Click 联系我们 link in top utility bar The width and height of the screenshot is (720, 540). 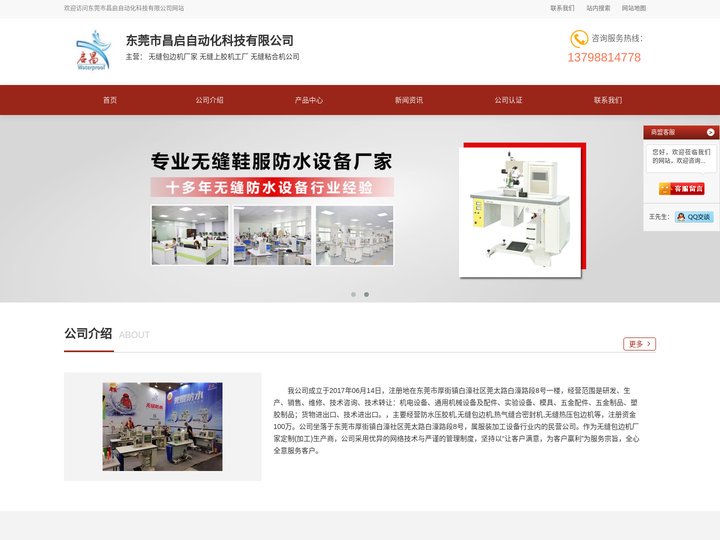click(562, 8)
